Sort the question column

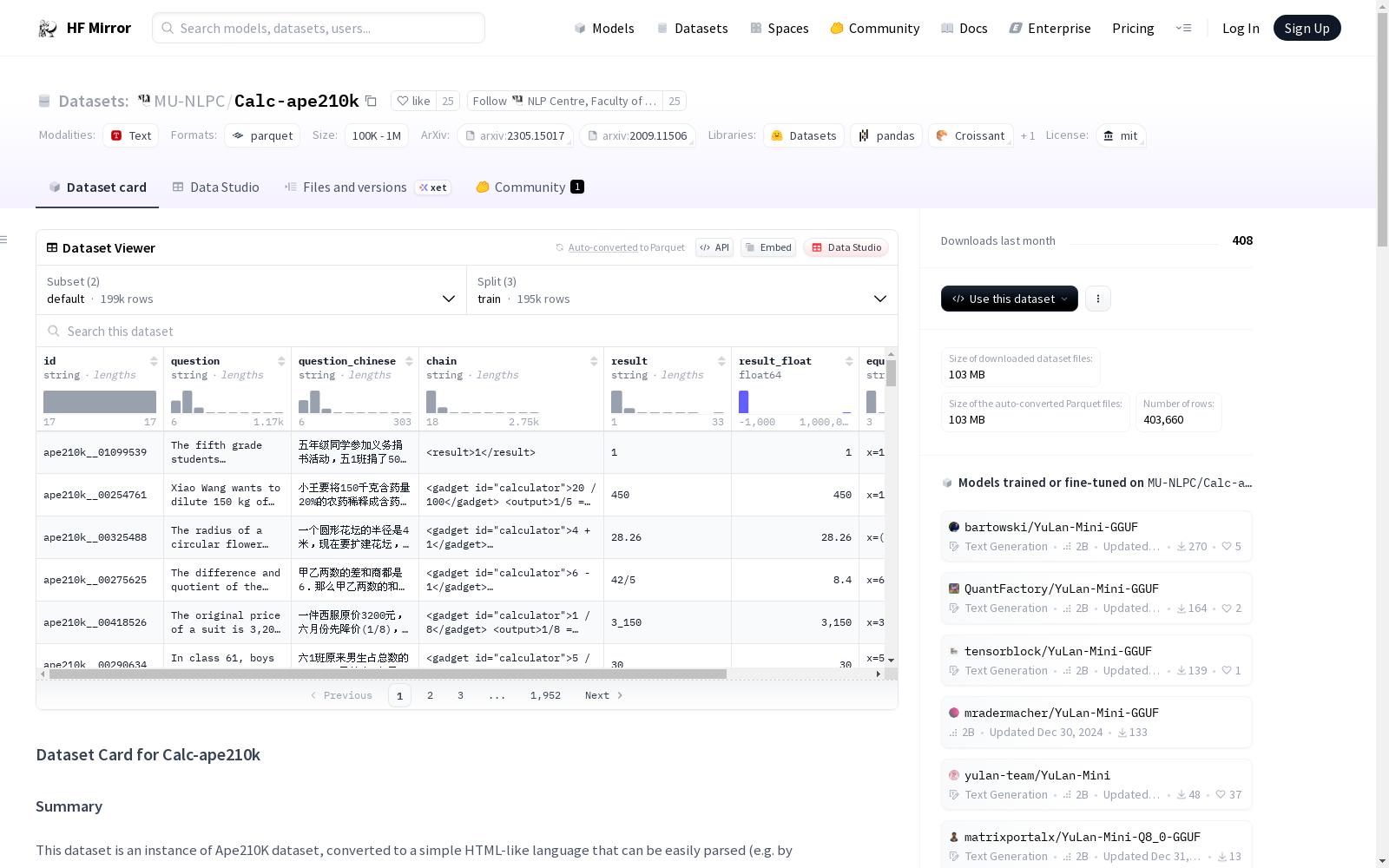[281, 361]
